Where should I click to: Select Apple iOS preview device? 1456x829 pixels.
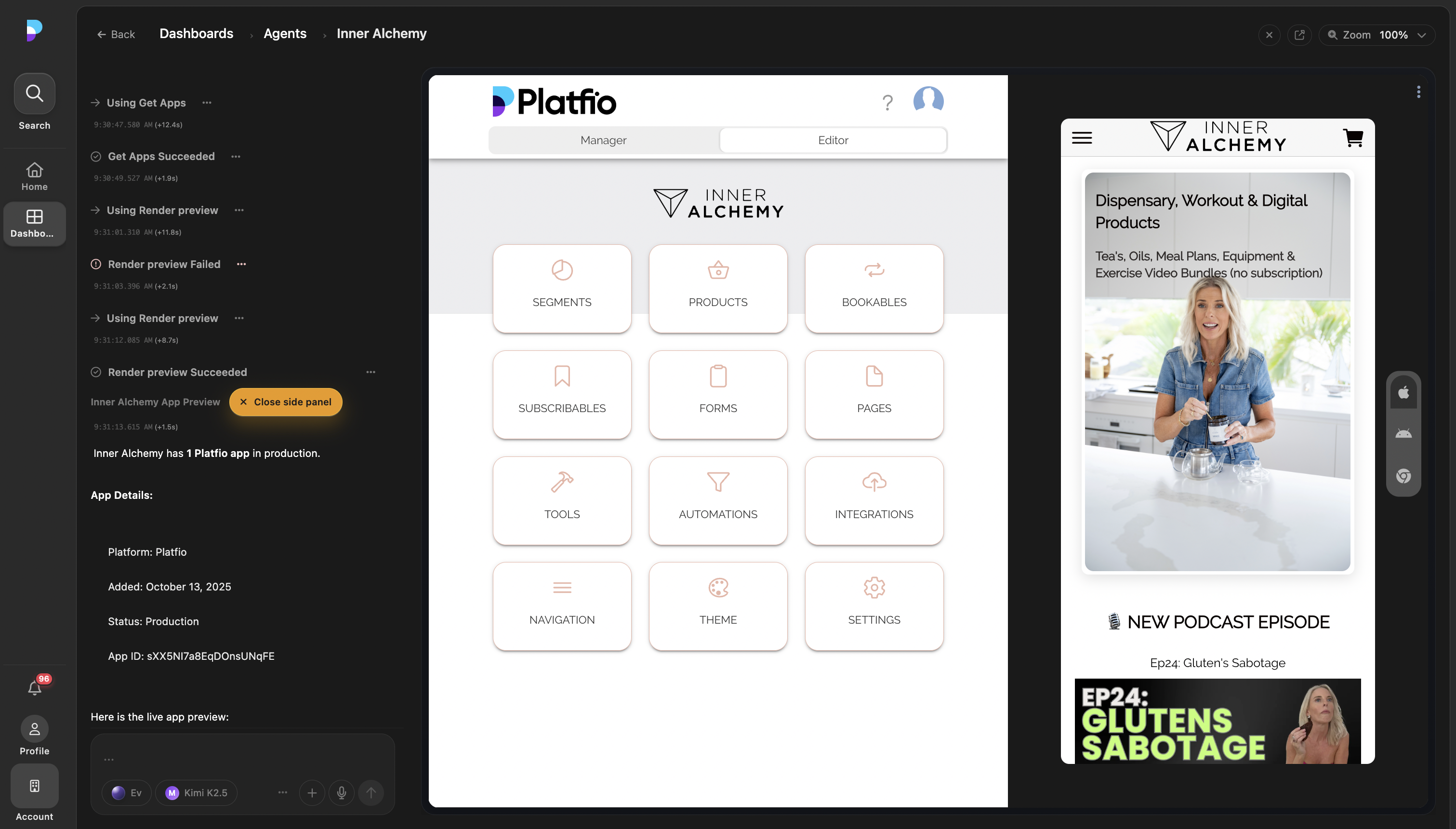[1403, 392]
